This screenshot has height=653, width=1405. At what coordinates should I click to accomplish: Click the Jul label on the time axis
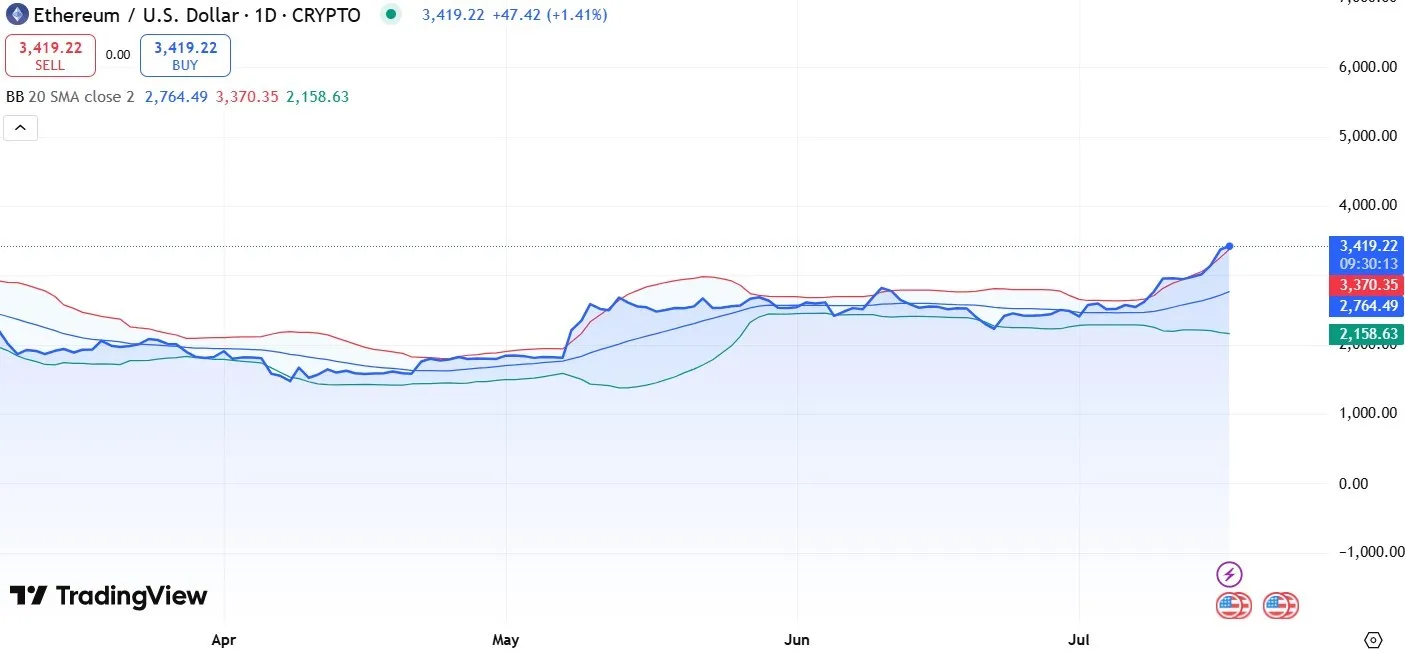click(1080, 640)
